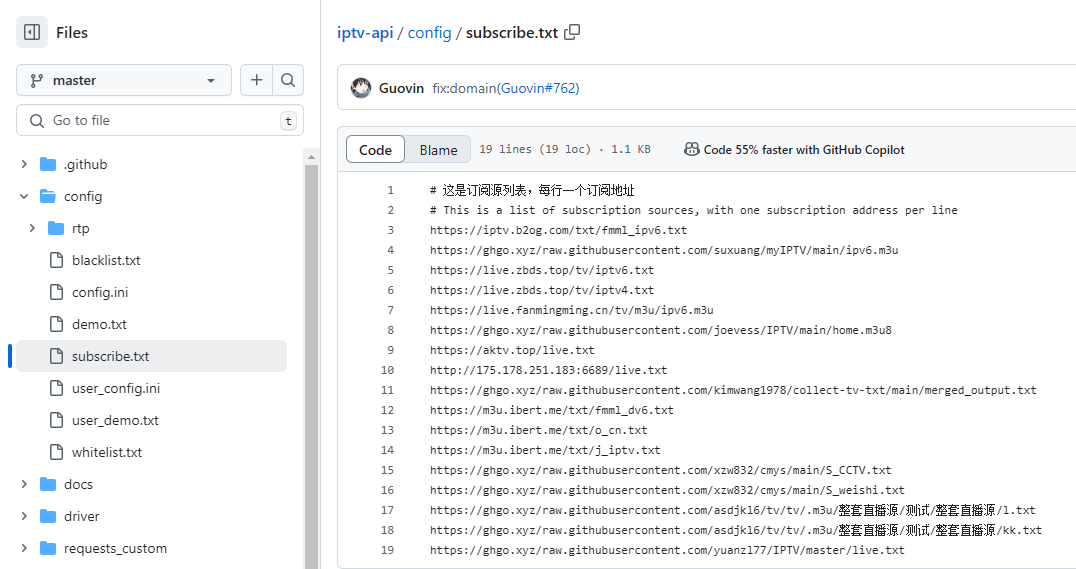Click the docs folder icon
This screenshot has width=1076, height=569.
pos(48,484)
